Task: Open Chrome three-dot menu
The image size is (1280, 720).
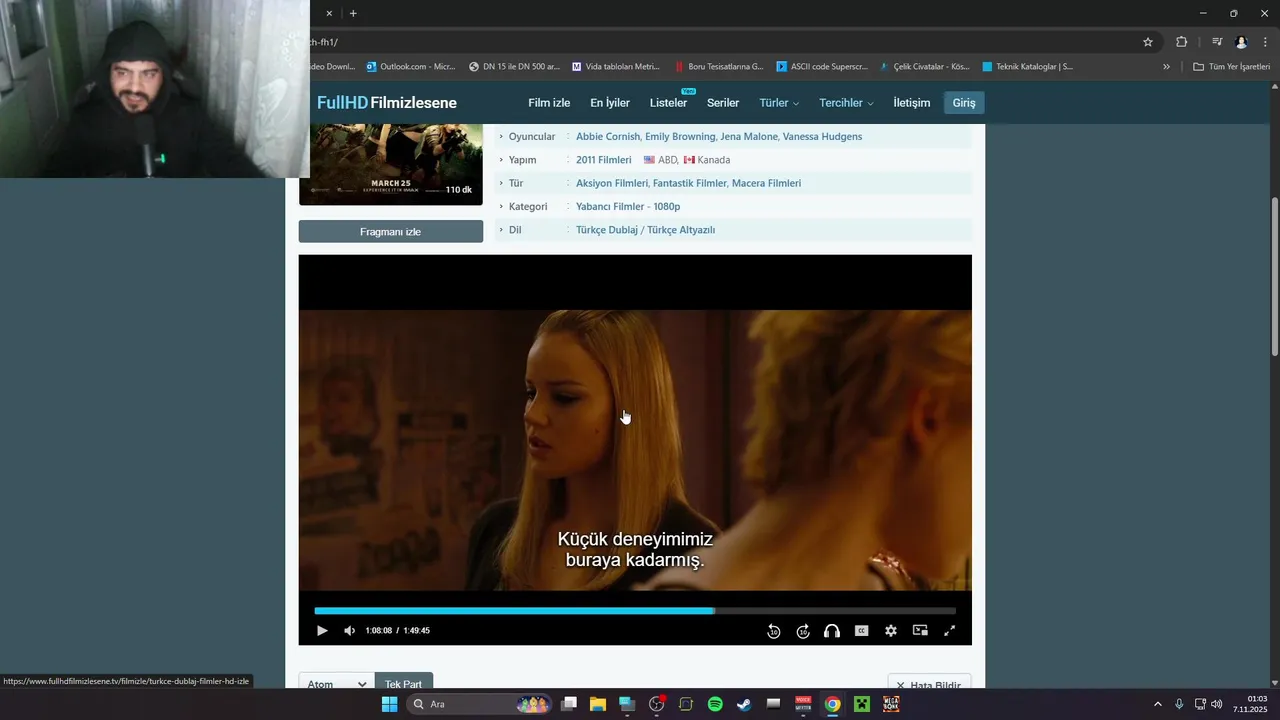Action: click(1265, 42)
